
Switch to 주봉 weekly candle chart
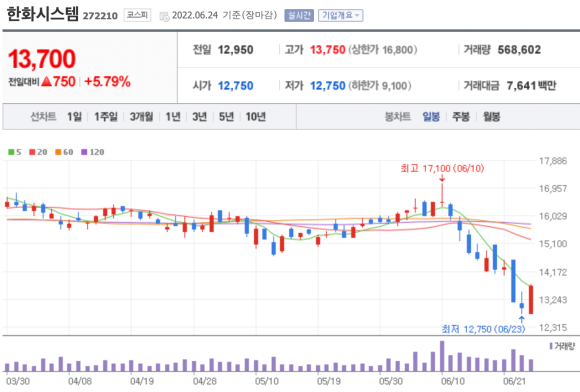pos(461,117)
